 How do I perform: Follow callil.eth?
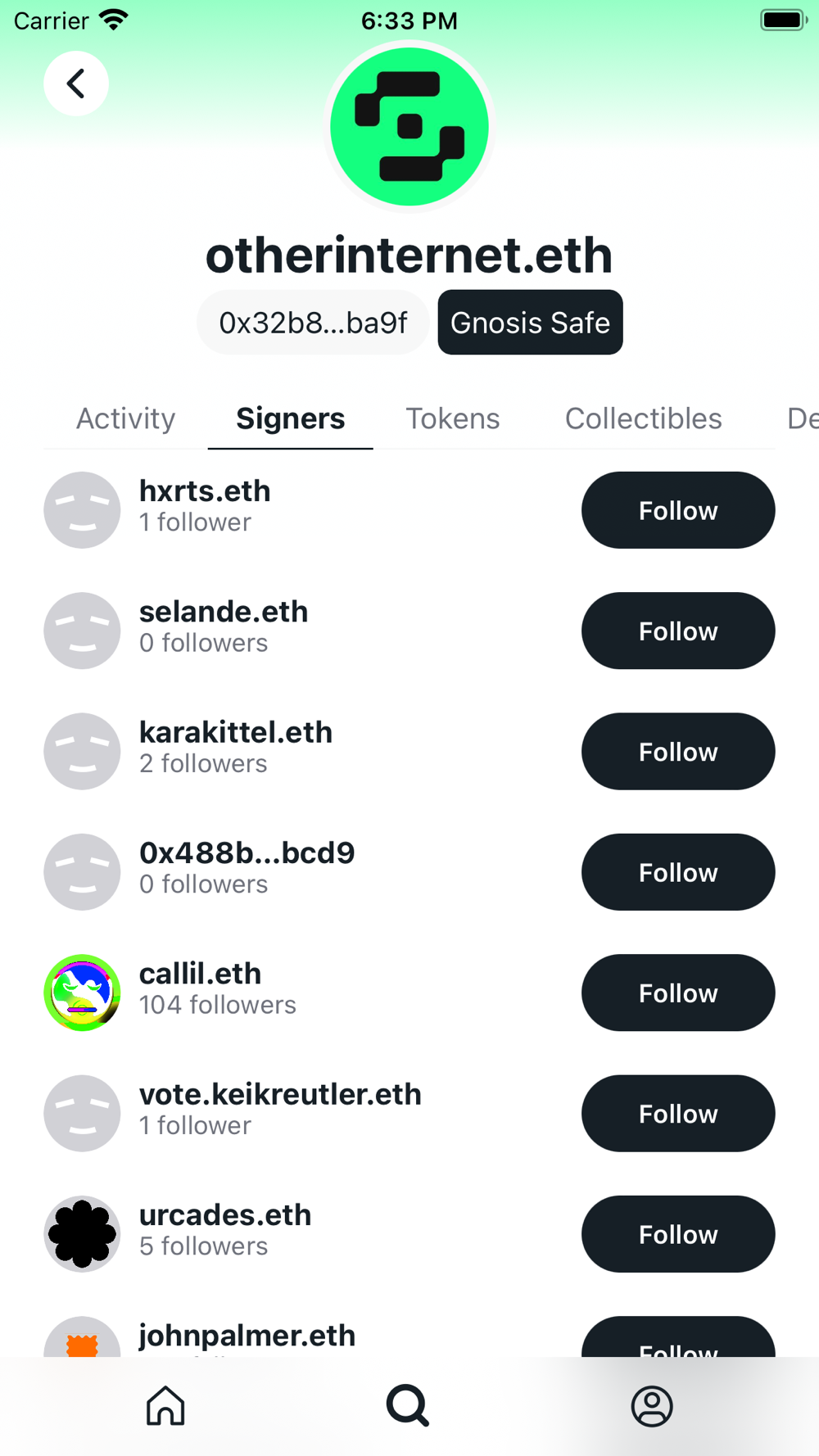click(678, 993)
